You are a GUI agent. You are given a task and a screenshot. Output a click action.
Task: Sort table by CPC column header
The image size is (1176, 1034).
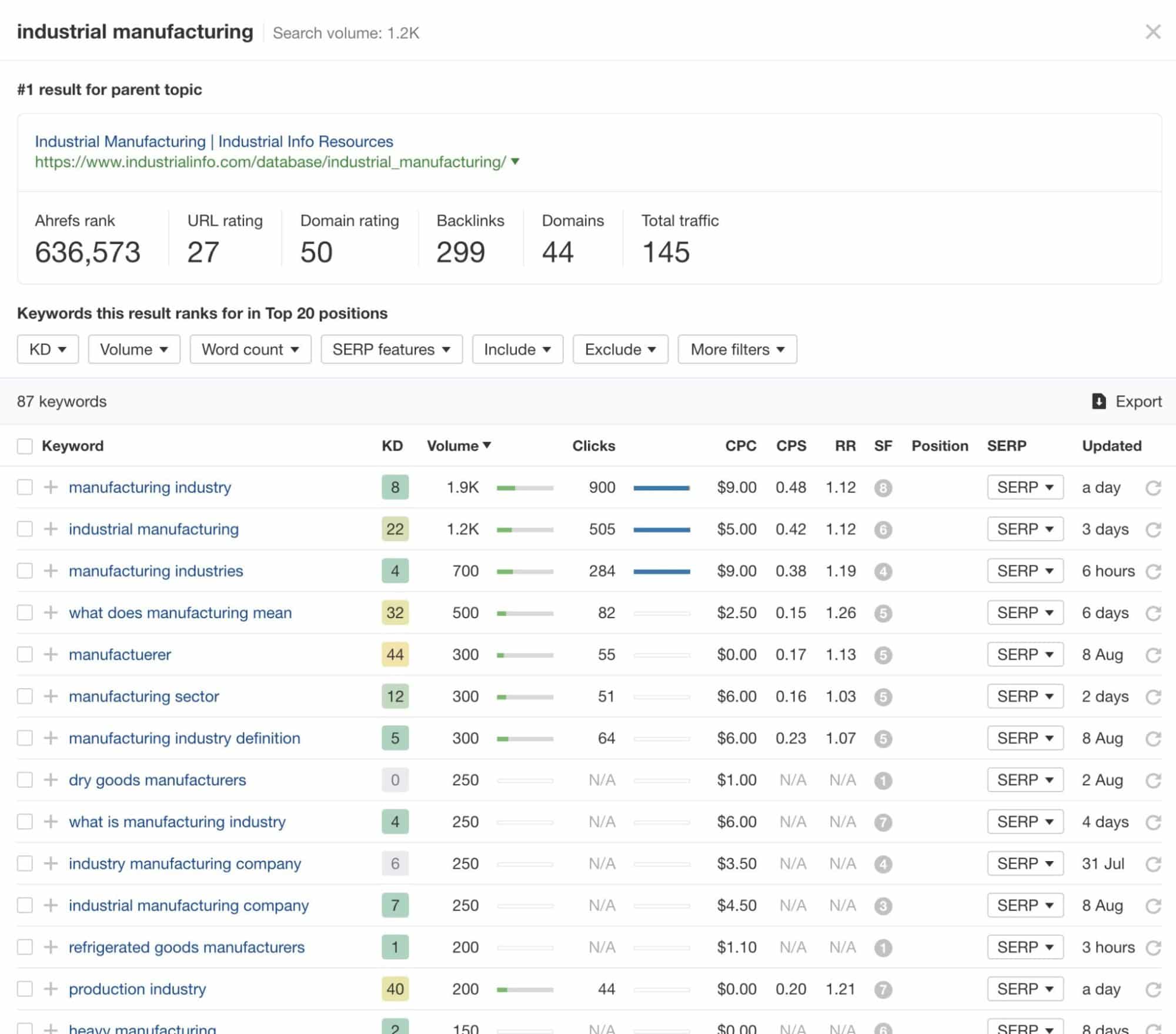point(741,446)
